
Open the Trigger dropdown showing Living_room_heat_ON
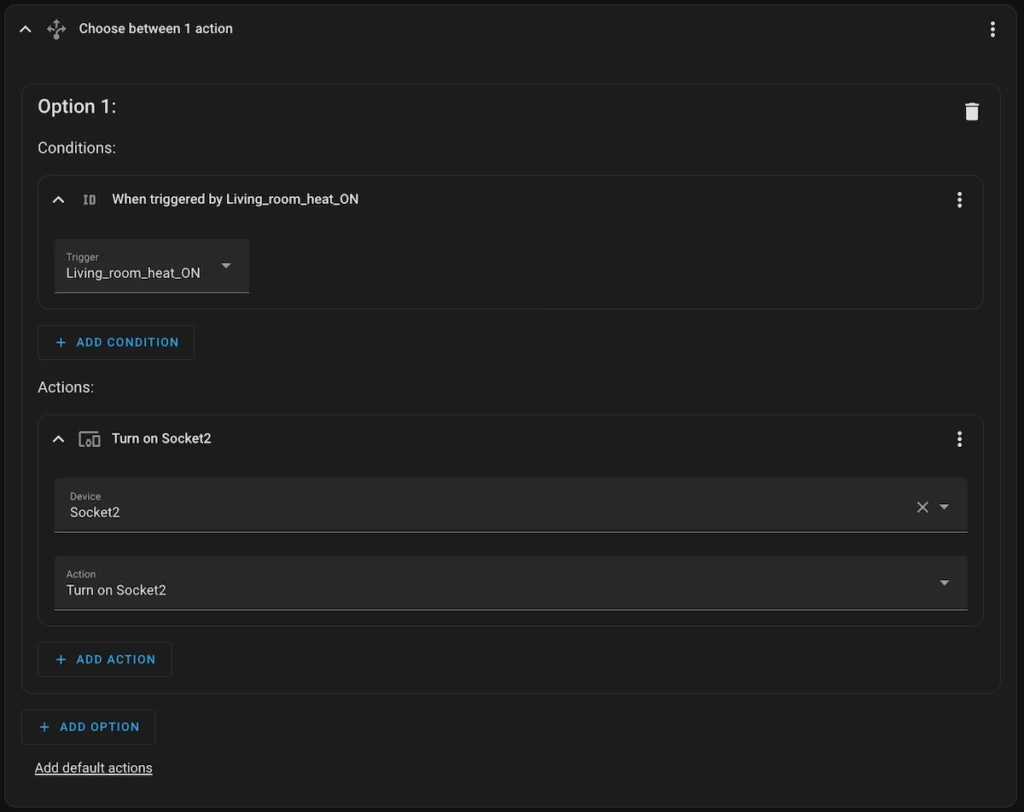pos(151,266)
